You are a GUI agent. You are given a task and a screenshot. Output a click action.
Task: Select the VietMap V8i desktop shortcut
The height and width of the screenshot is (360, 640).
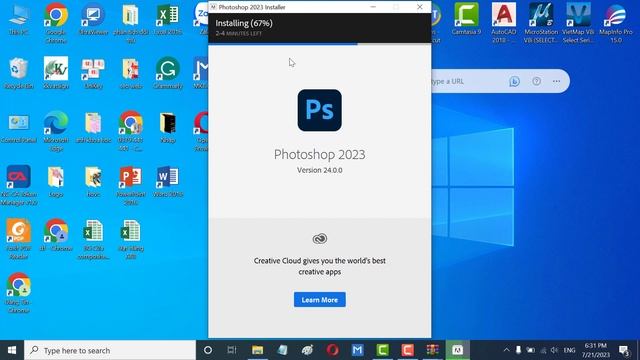click(x=578, y=22)
